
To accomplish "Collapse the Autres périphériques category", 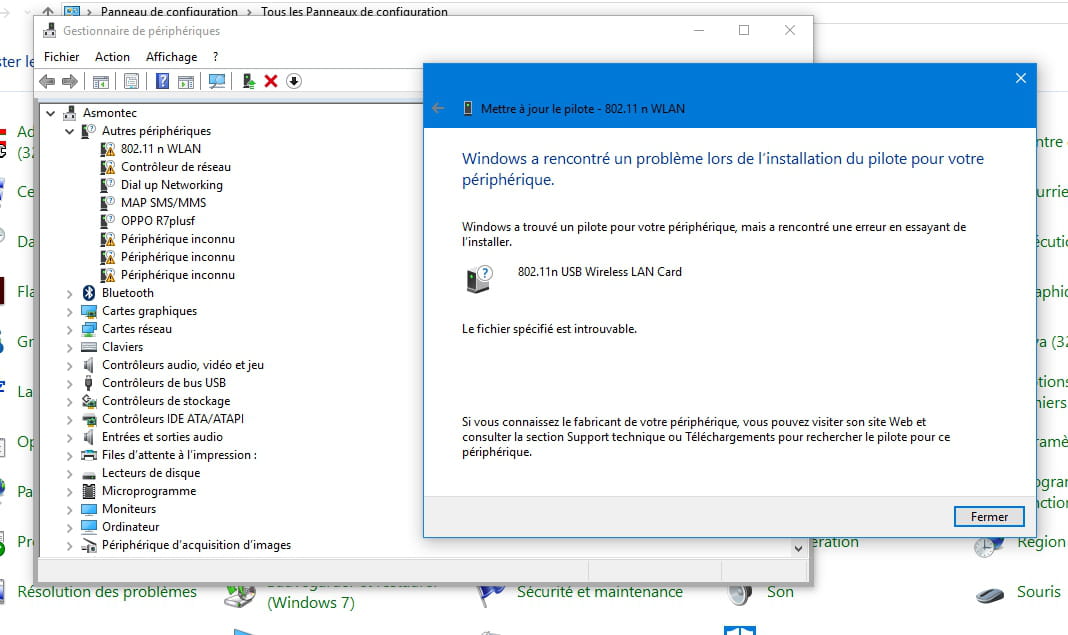I will pos(69,131).
